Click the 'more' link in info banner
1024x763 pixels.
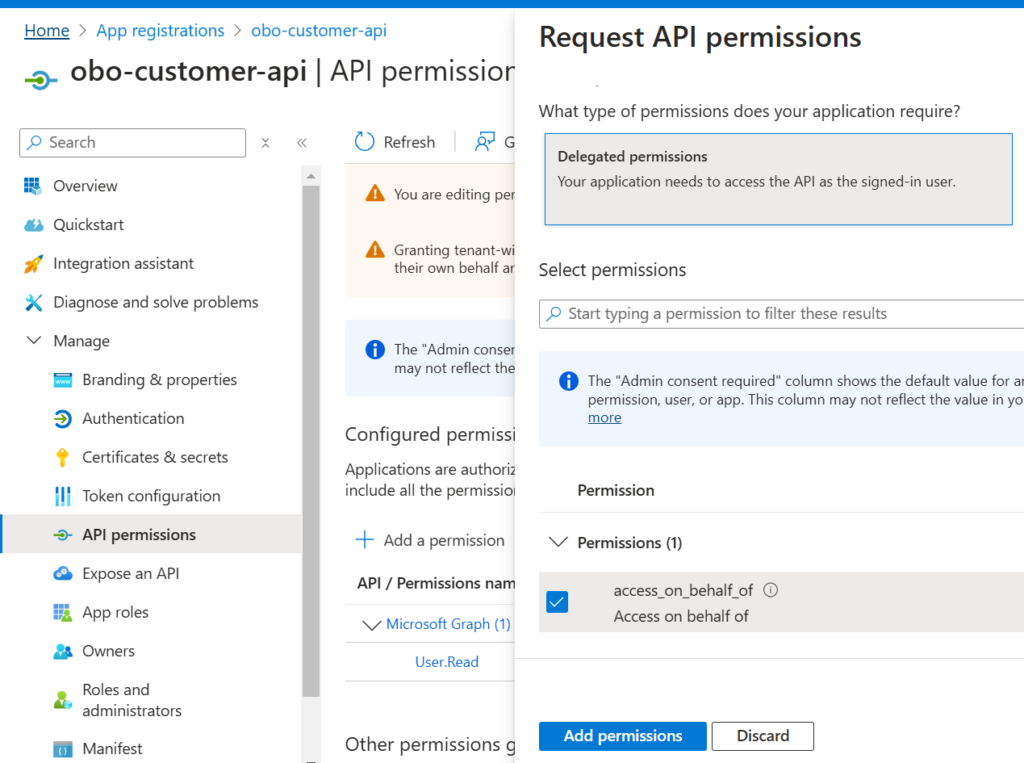point(604,417)
